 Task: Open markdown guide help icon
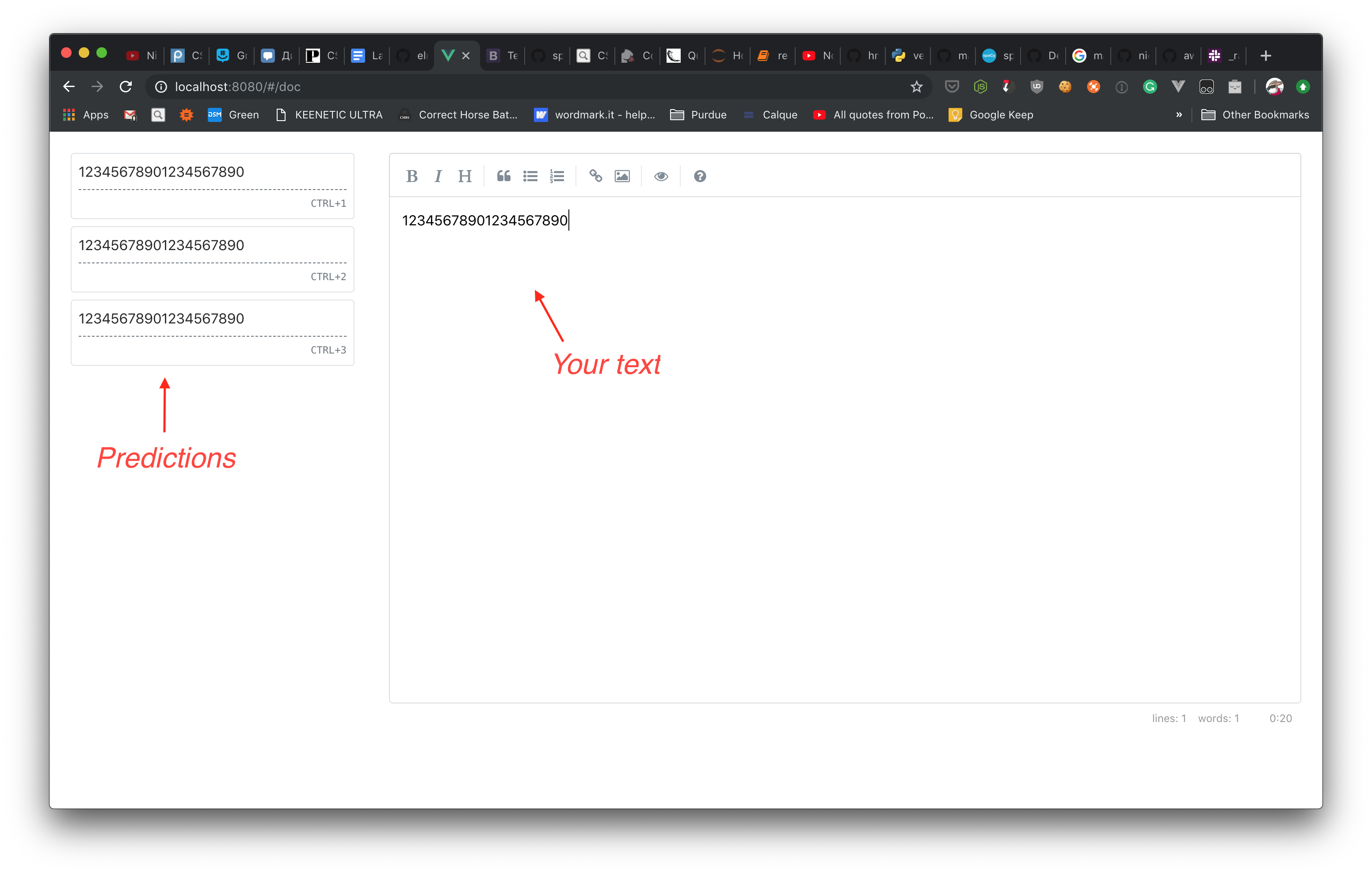click(x=700, y=176)
